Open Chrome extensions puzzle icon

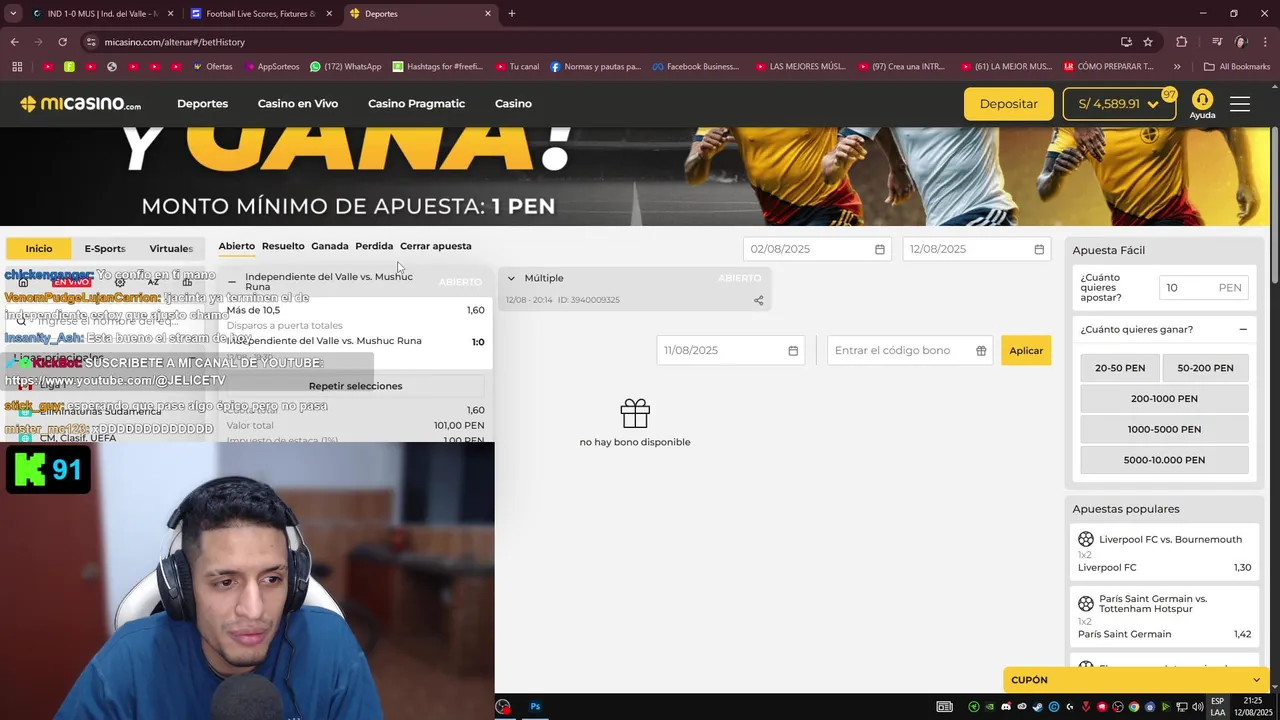tap(1182, 42)
